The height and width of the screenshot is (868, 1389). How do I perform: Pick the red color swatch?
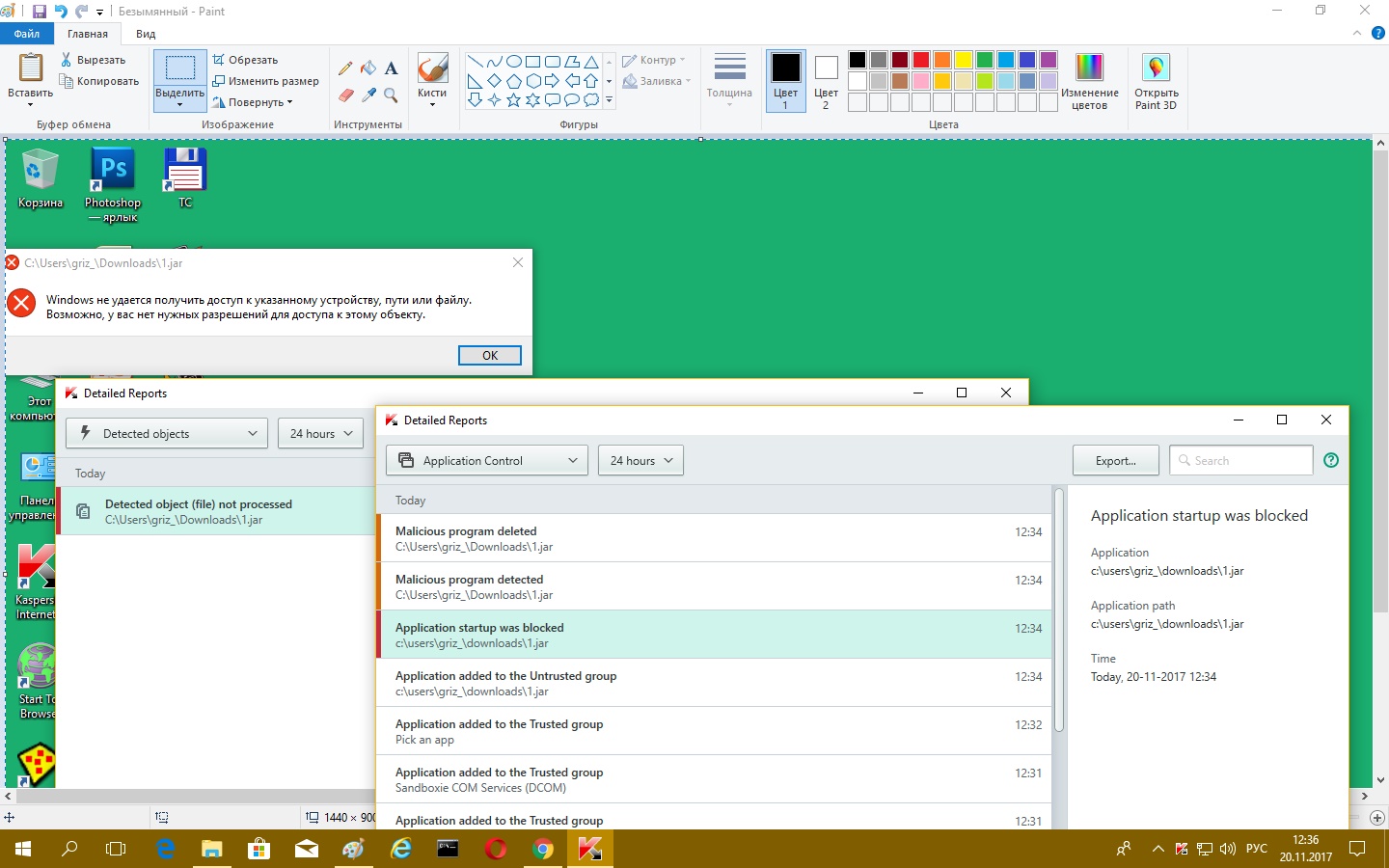[x=921, y=60]
